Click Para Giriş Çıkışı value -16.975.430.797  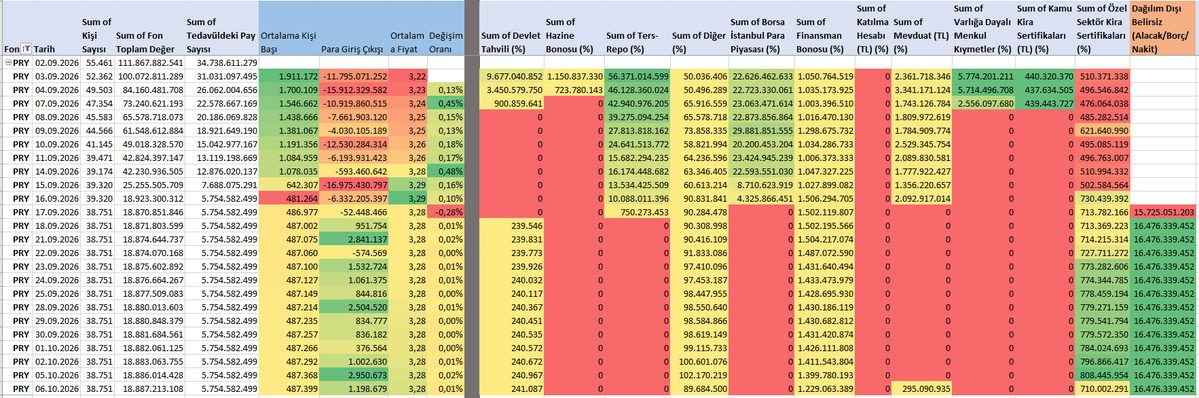tap(353, 184)
